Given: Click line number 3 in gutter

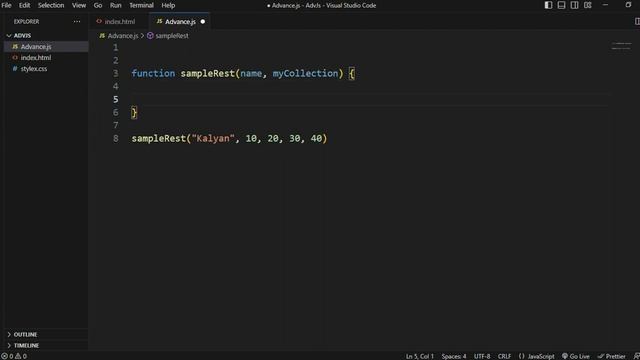Looking at the screenshot, I should 116,73.
